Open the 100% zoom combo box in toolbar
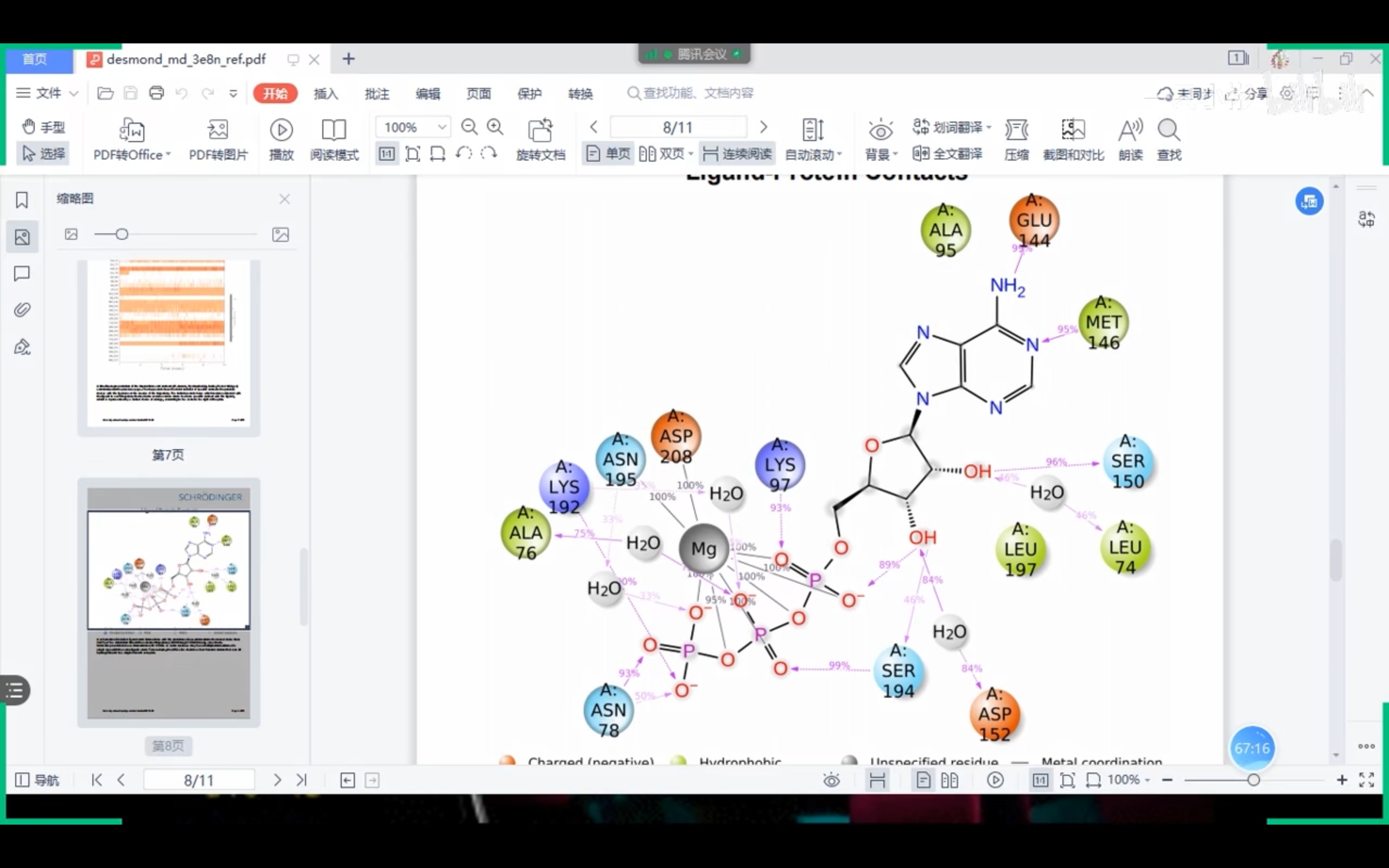Screen dimensions: 1389x868 [413, 127]
